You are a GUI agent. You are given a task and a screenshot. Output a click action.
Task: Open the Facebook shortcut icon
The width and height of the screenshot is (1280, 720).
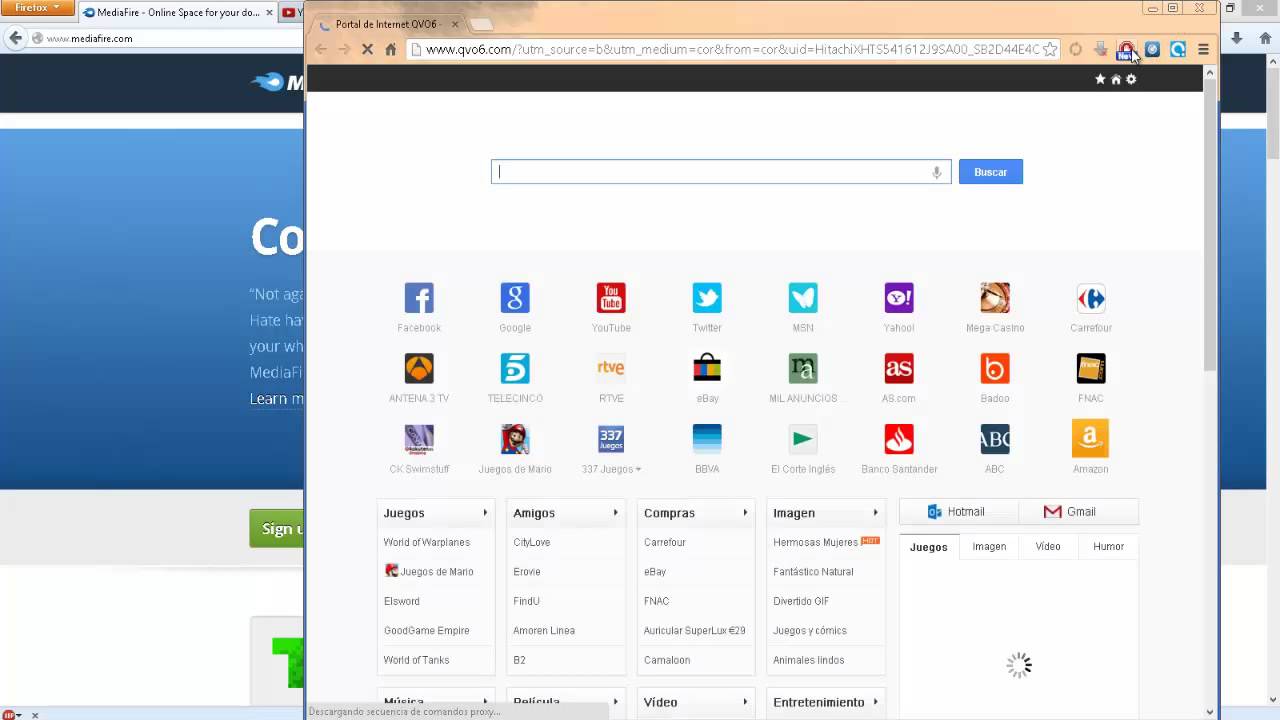(x=419, y=298)
